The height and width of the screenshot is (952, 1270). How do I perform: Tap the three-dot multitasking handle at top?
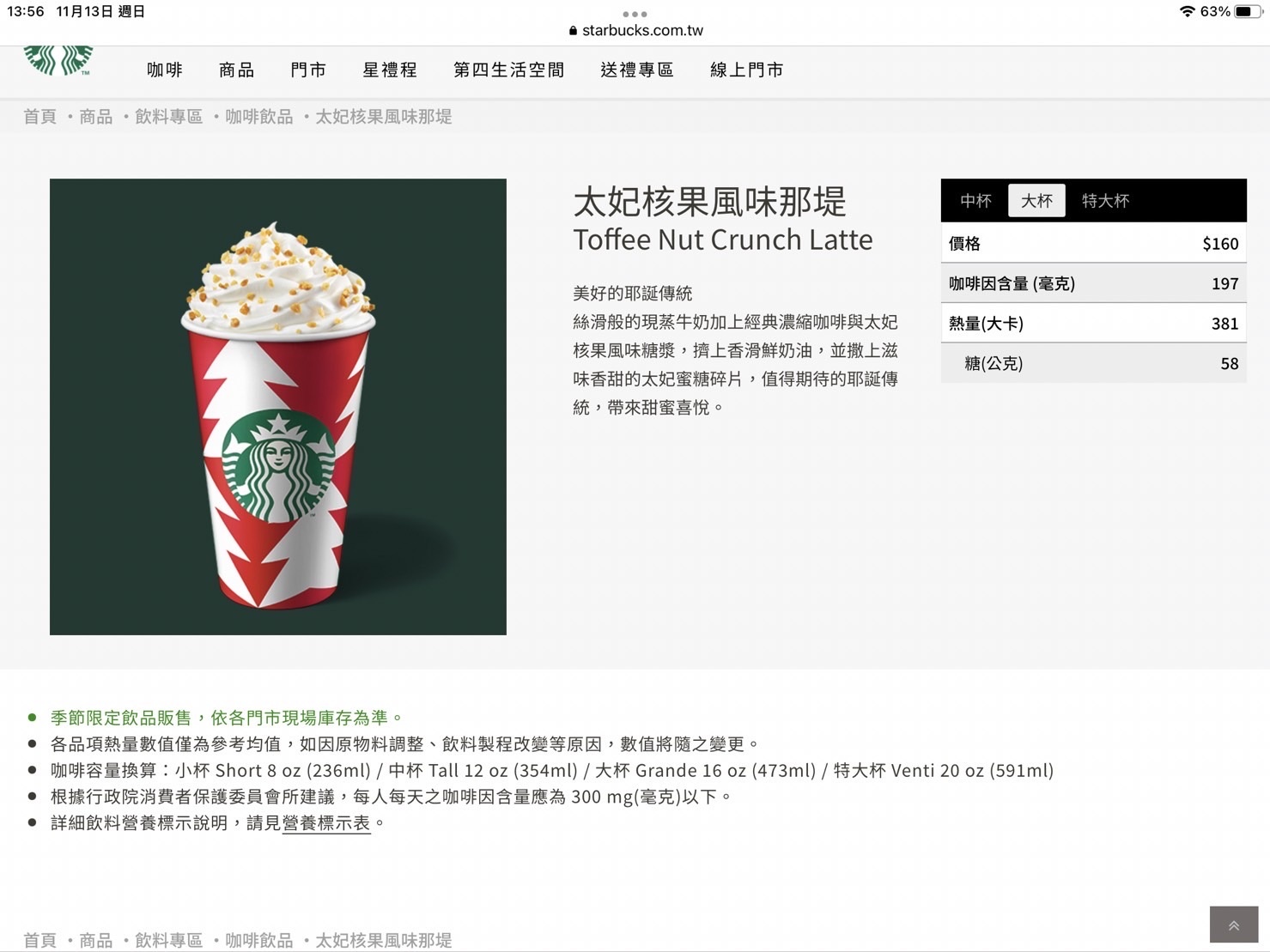pyautogui.click(x=635, y=14)
